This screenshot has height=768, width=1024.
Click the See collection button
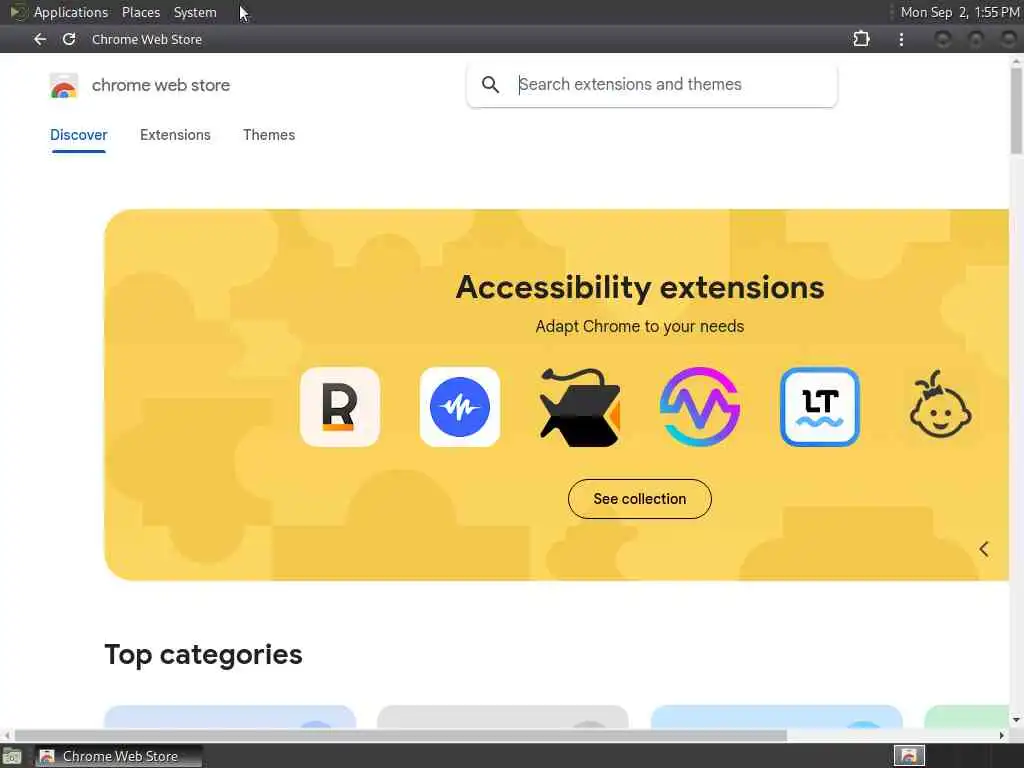pyautogui.click(x=640, y=499)
